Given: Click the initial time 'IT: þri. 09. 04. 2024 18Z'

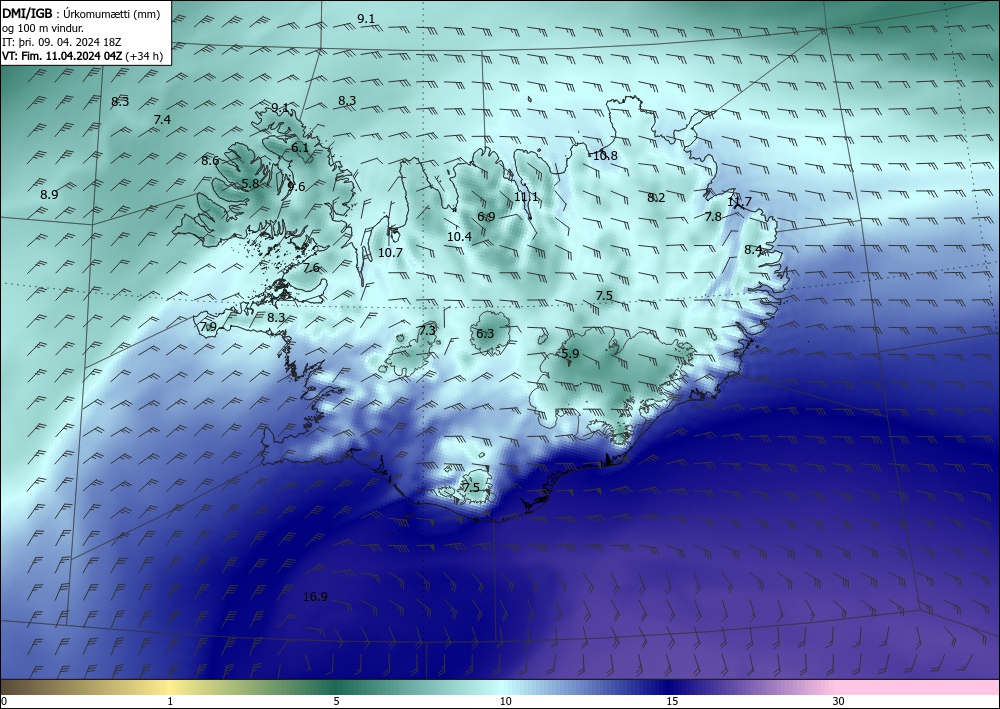Looking at the screenshot, I should pos(62,42).
